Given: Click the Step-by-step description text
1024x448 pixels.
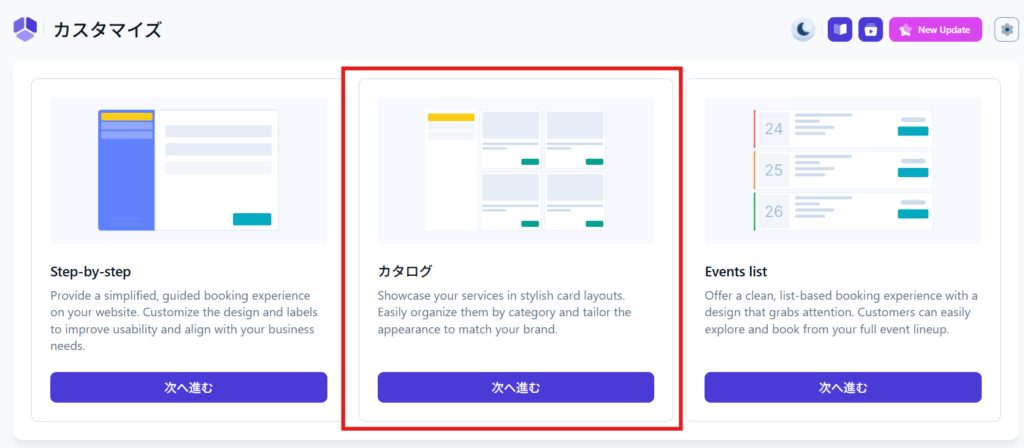Looking at the screenshot, I should (188, 320).
